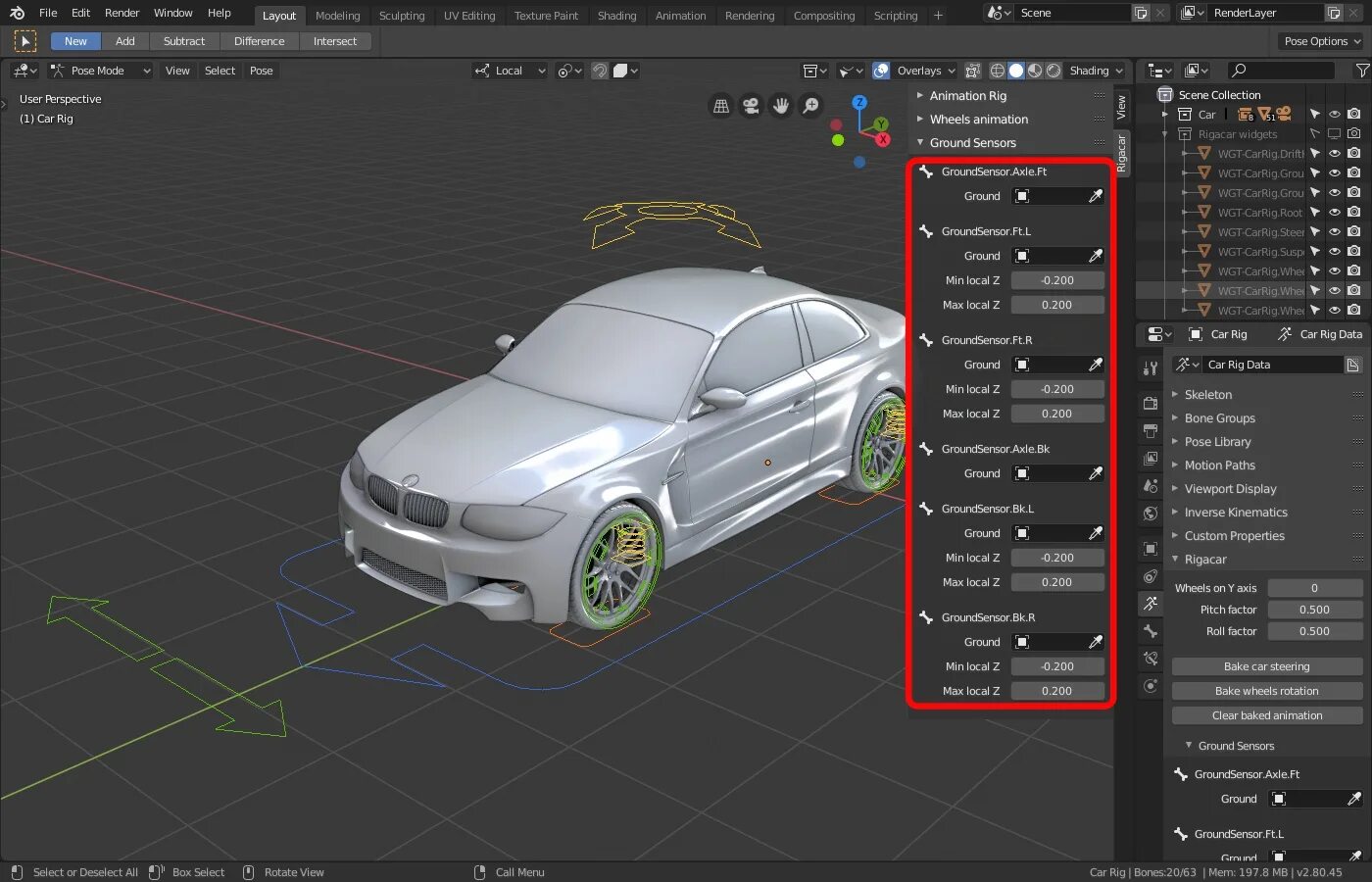Image resolution: width=1372 pixels, height=882 pixels.
Task: Hide WGT-CarRig.Root object with eye icon
Action: (x=1334, y=213)
